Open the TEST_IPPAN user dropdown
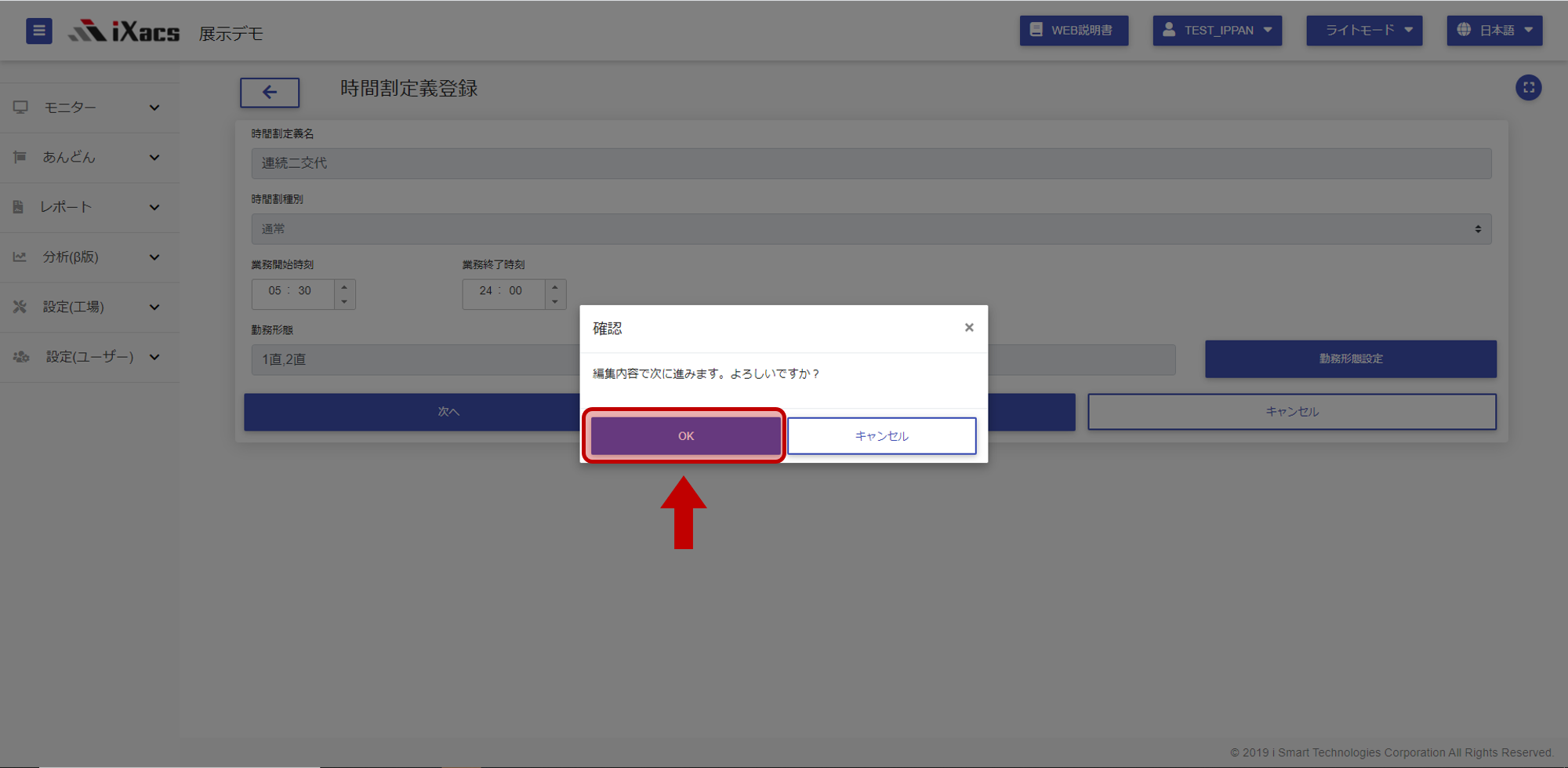Screen dimensions: 1568x768 coord(1217,31)
